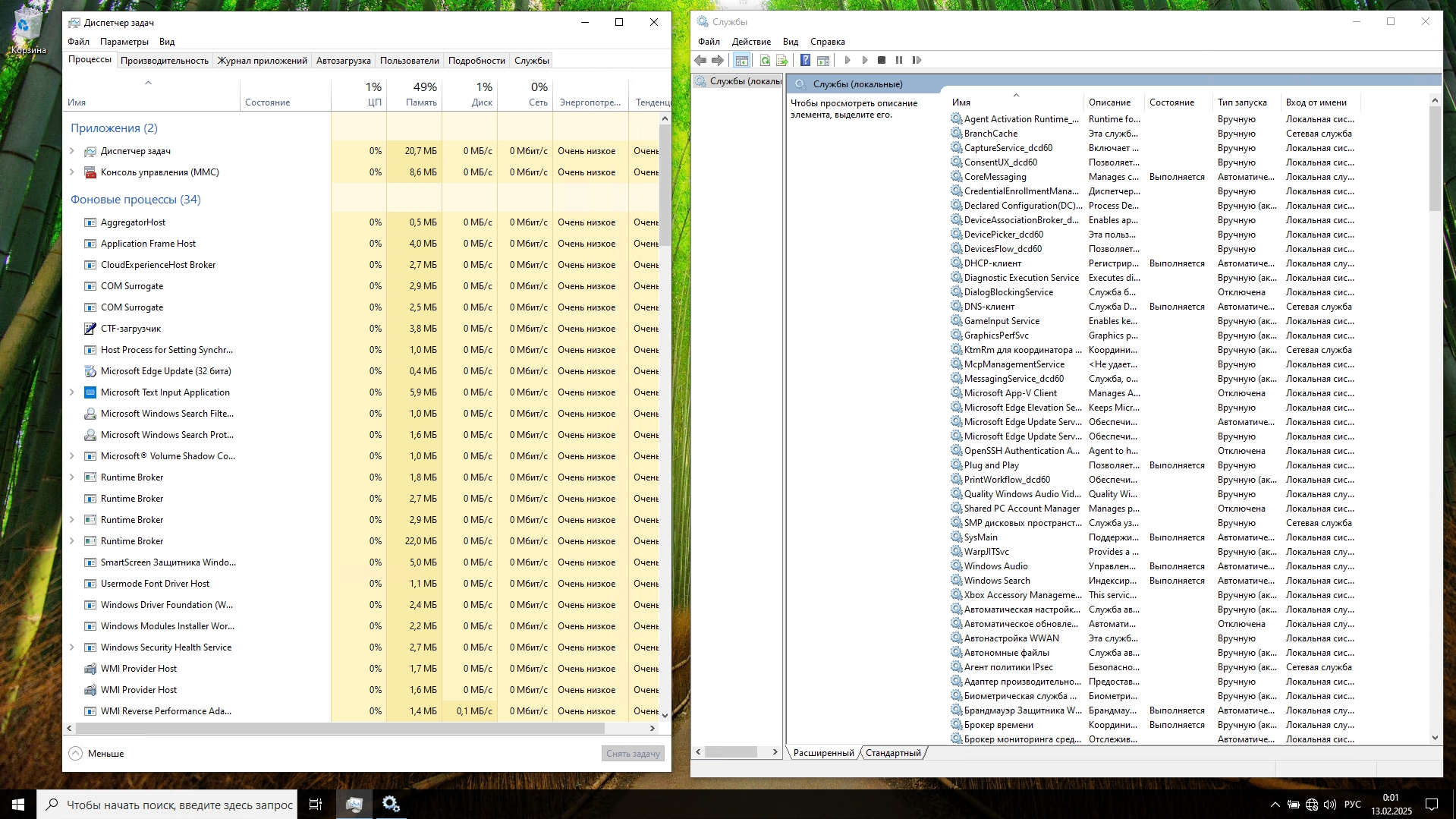Switch to Производительность tab
Screen dimensions: 1456x819
pyautogui.click(x=165, y=61)
